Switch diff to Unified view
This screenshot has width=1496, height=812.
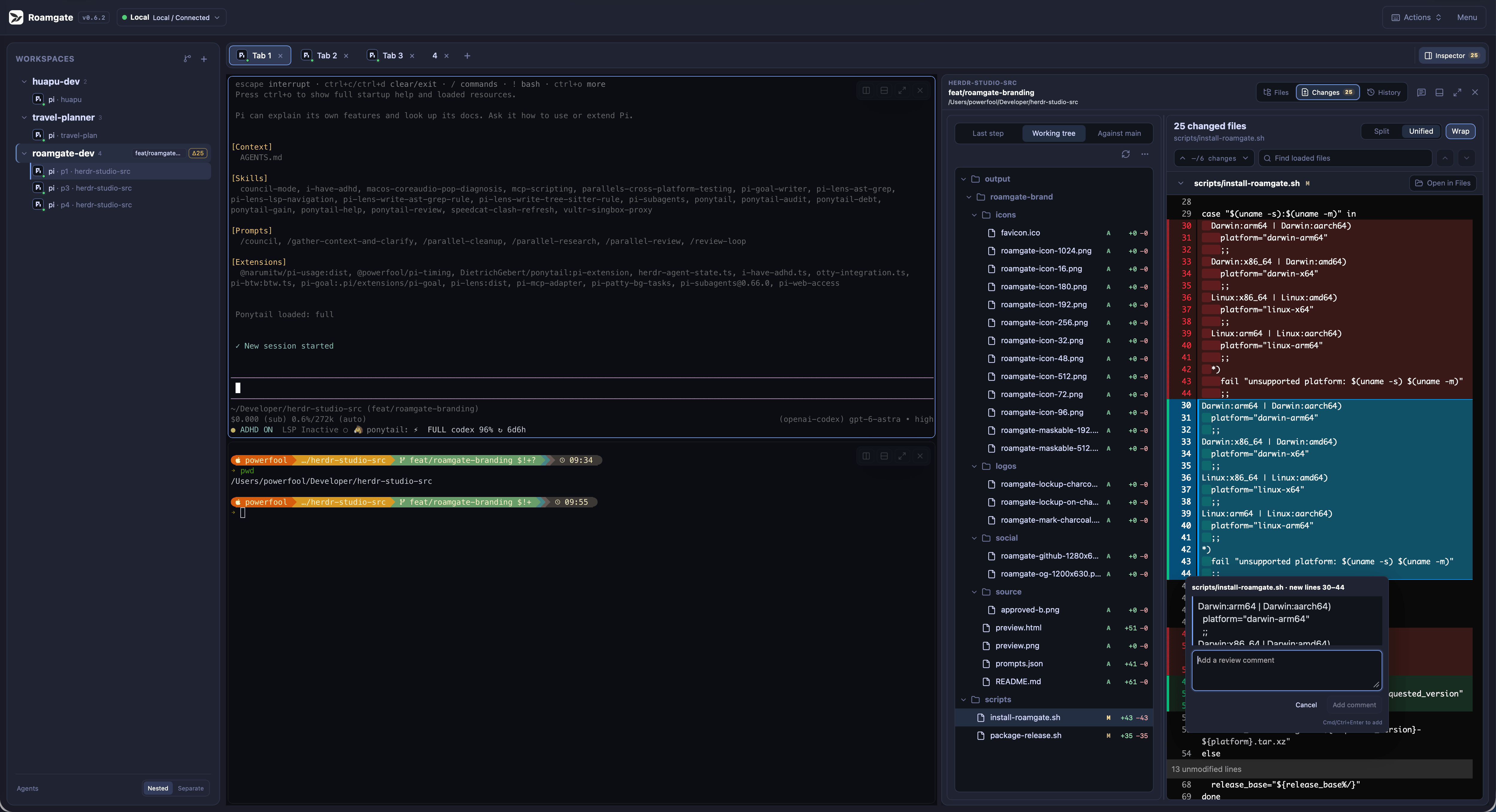(x=1421, y=131)
